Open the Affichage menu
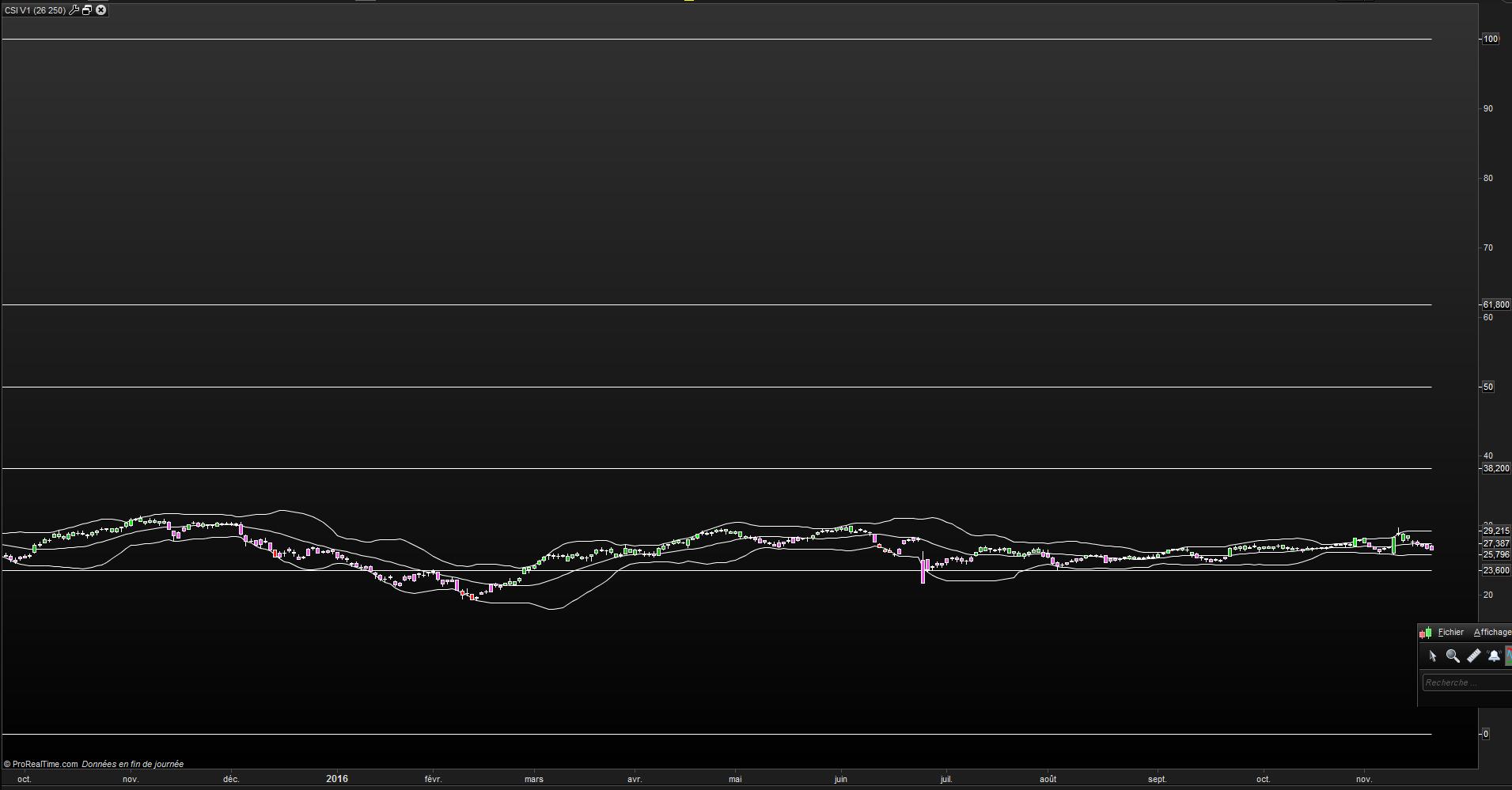1512x790 pixels. click(1492, 632)
